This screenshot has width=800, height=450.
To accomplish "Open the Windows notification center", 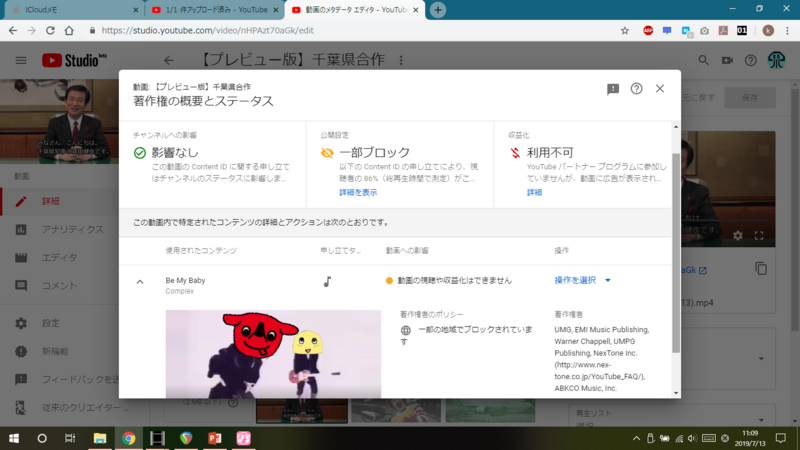I will pyautogui.click(x=781, y=438).
